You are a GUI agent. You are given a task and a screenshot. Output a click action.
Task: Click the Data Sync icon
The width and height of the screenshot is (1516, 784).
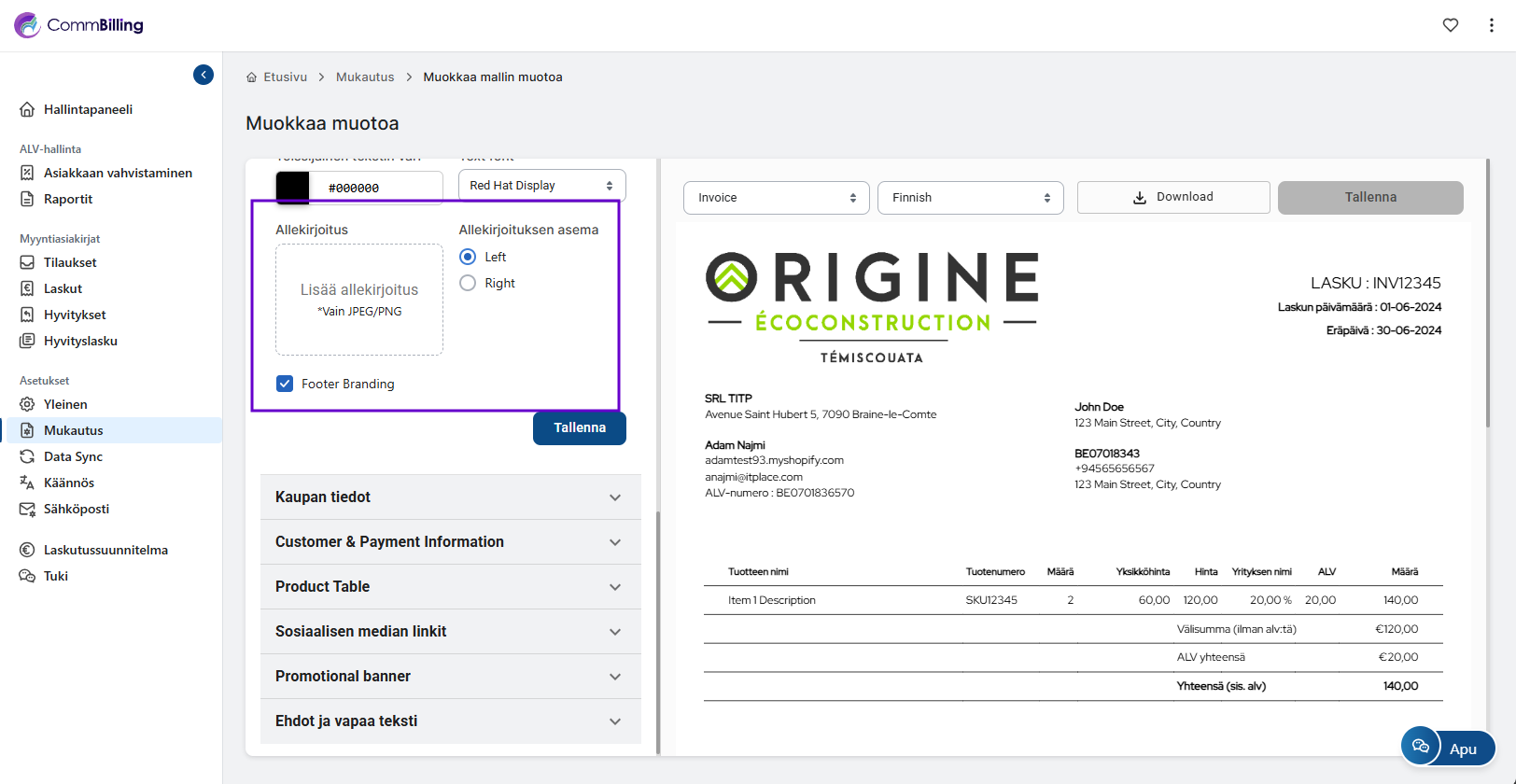[x=27, y=456]
